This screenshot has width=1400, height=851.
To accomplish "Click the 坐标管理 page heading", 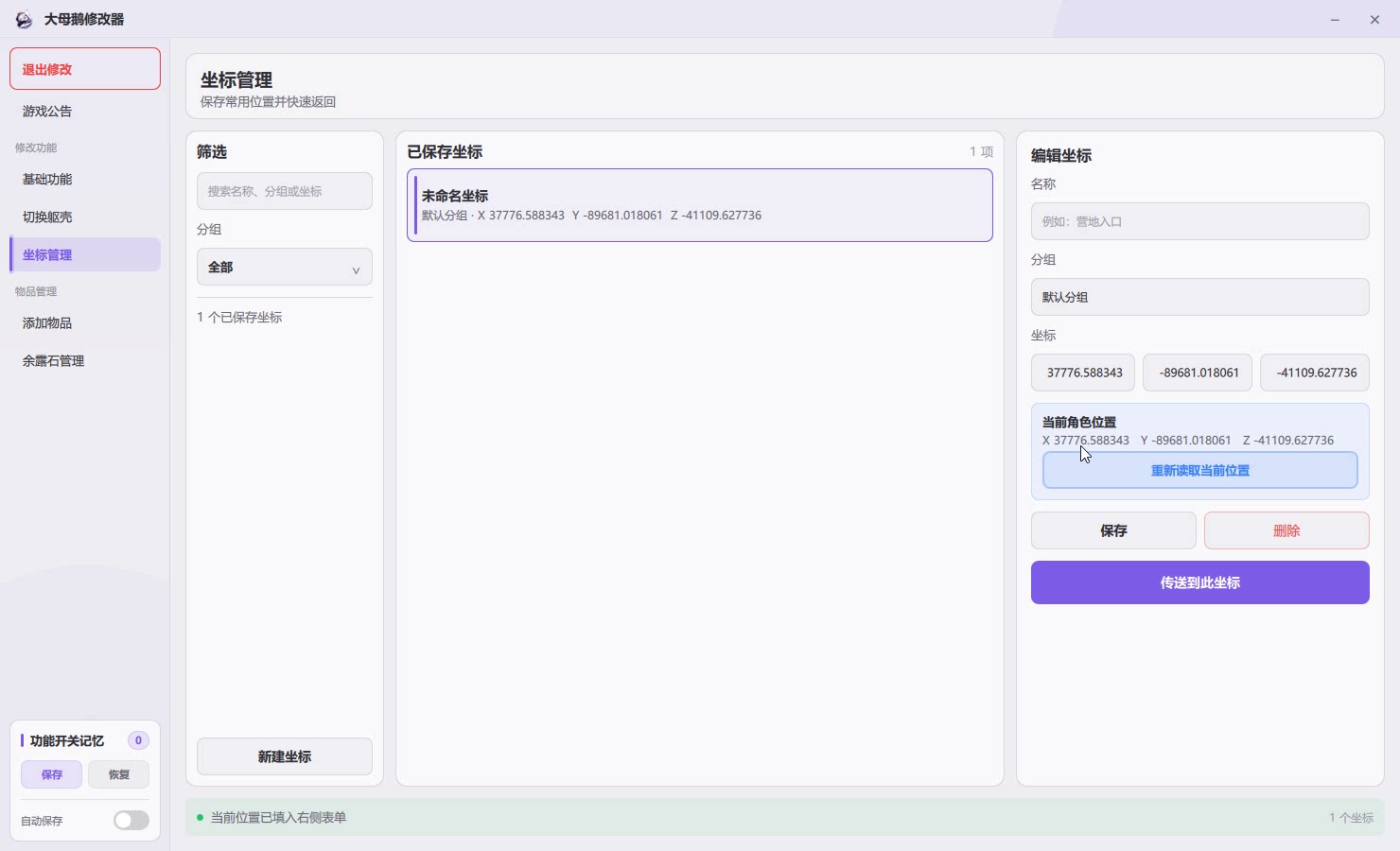I will tap(236, 80).
